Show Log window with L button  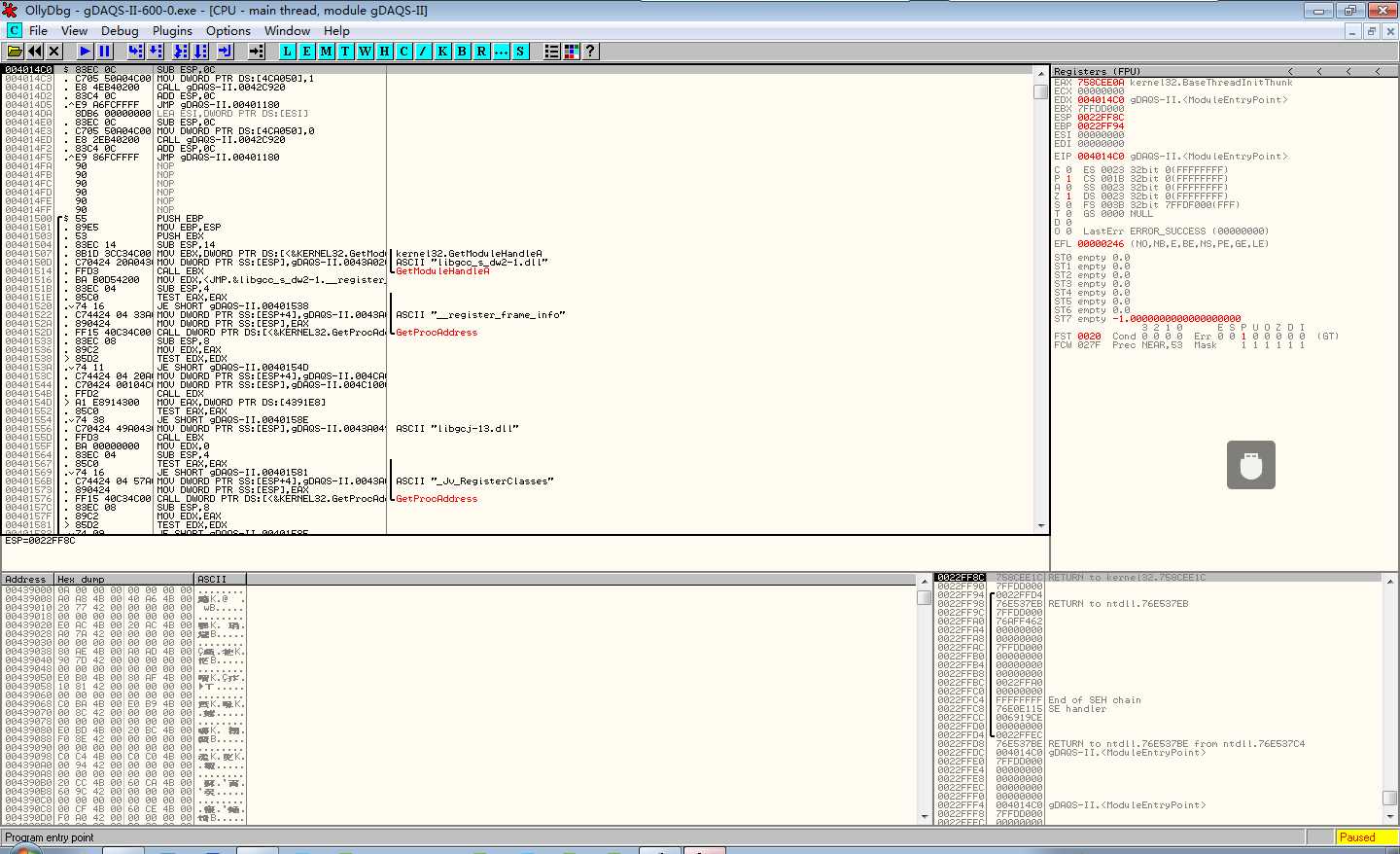tap(288, 51)
